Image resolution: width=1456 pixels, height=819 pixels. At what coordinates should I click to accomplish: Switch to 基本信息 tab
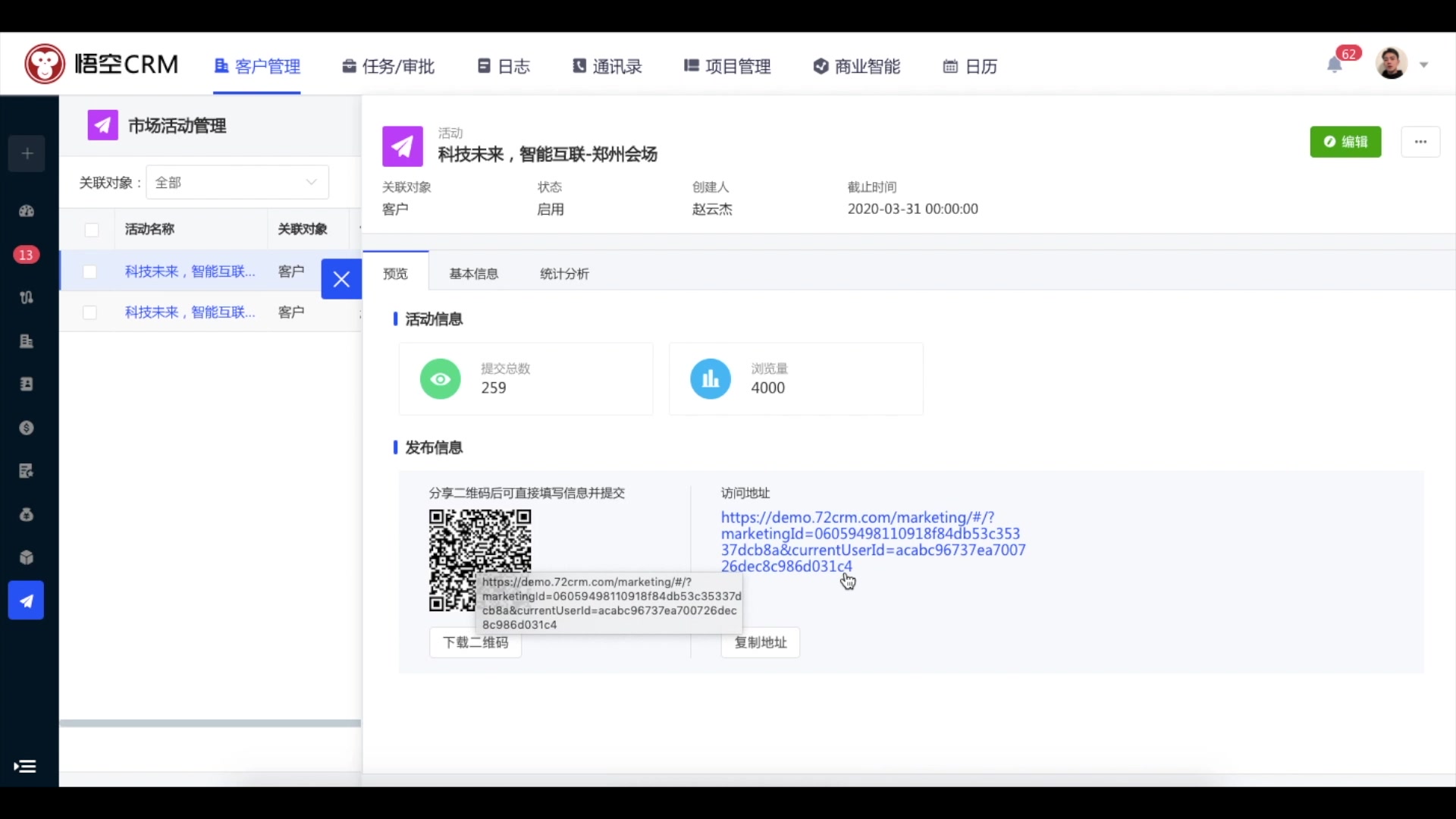(x=473, y=273)
